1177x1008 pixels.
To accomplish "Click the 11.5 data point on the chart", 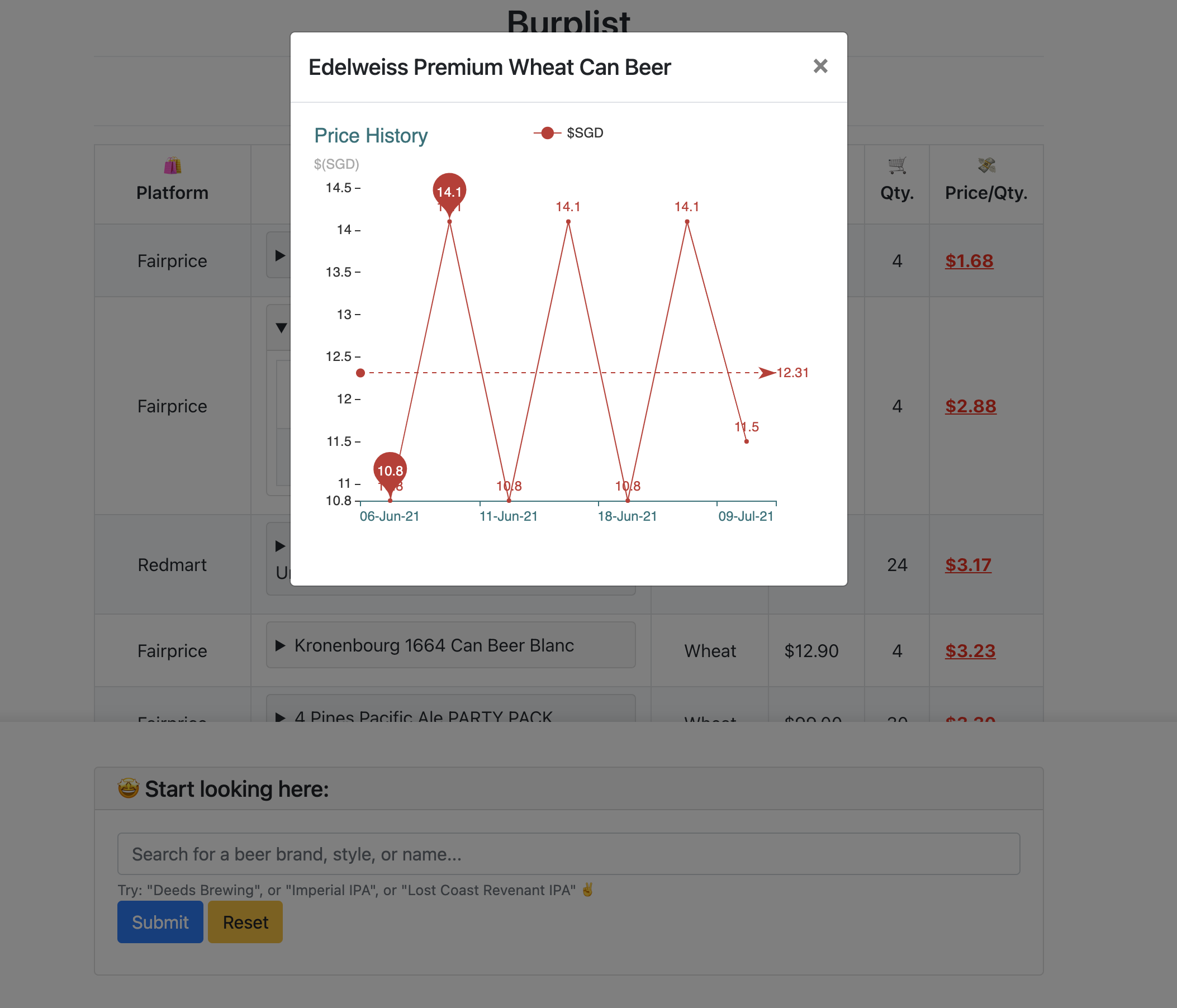I will [x=746, y=441].
